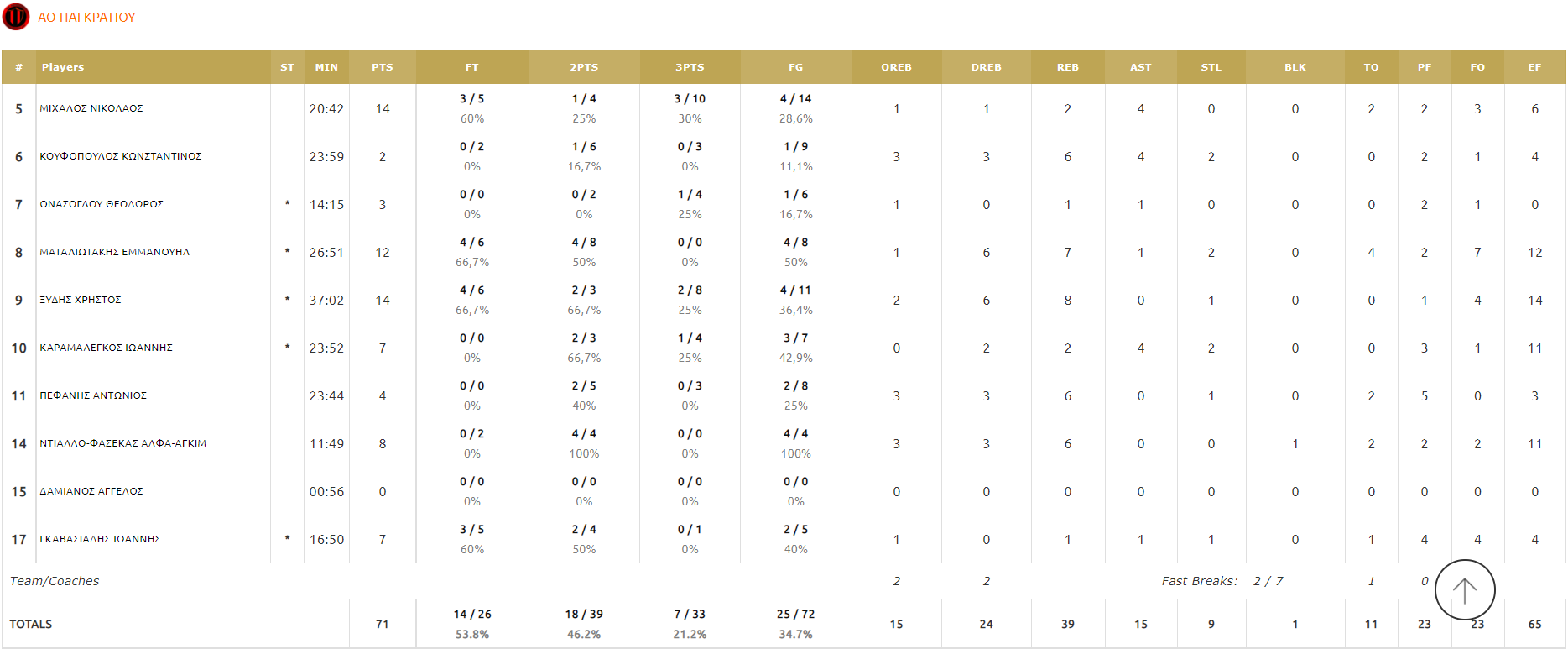The height and width of the screenshot is (649, 1568).
Task: Click the ΑΟ ΠΑΓΚΡΑΤΙΟΥ team logo
Action: click(16, 17)
